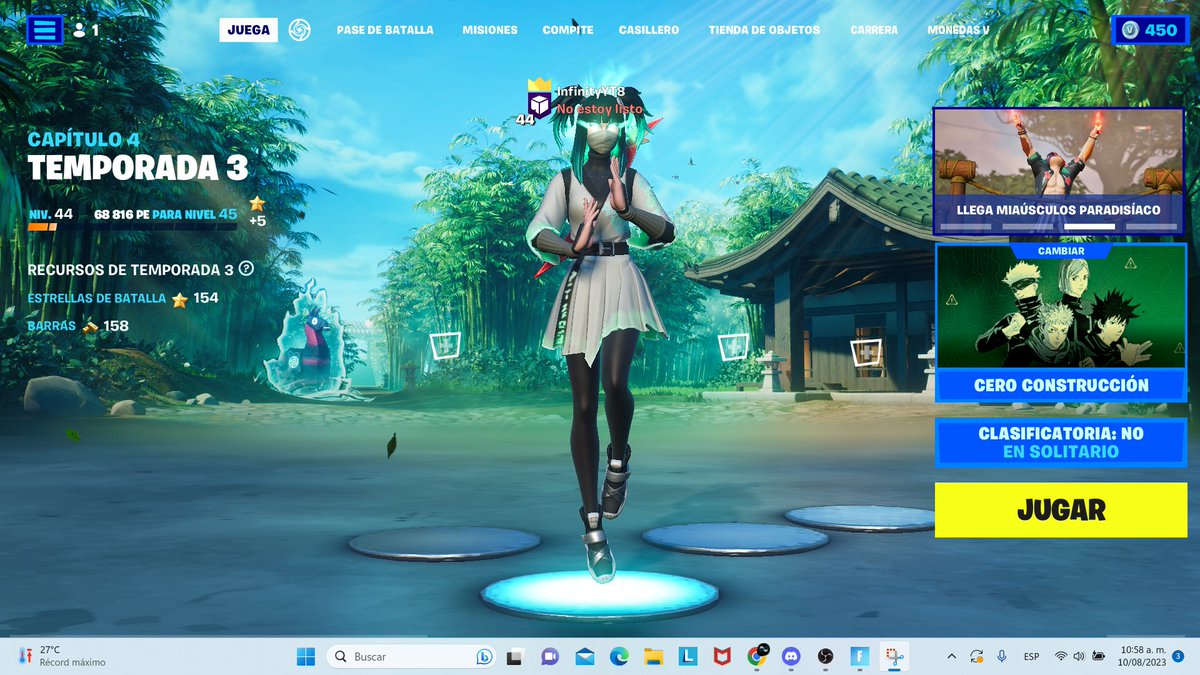Click NIV. 44 level text
Image resolution: width=1200 pixels, height=675 pixels.
click(50, 214)
